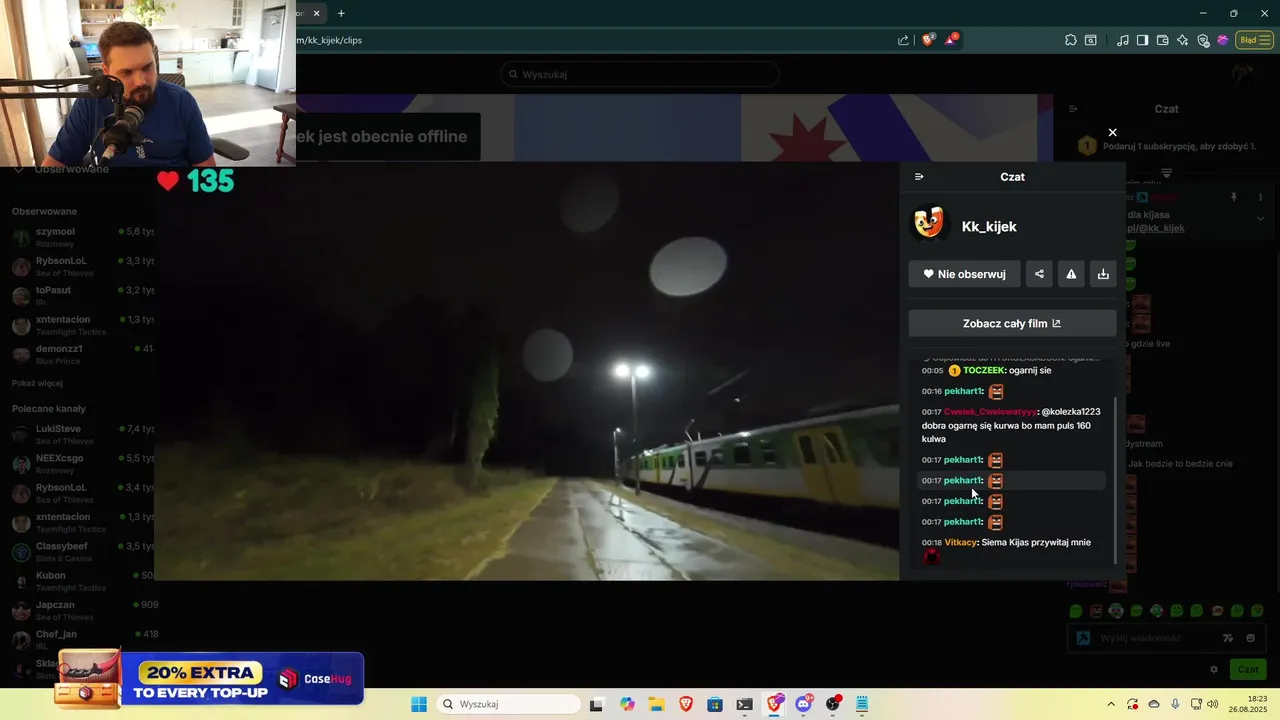Viewport: 1280px width, 720px height.
Task: Click the CaseHug 20% extra banner
Action: tap(210, 679)
